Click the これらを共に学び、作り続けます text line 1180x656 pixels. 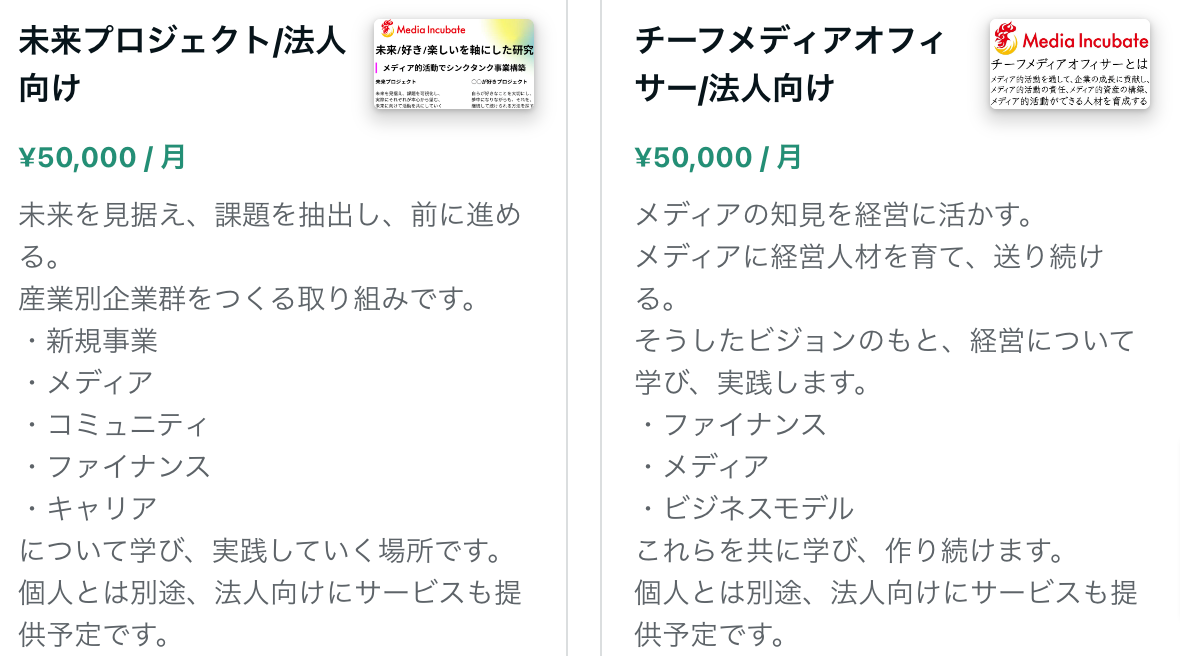(848, 550)
